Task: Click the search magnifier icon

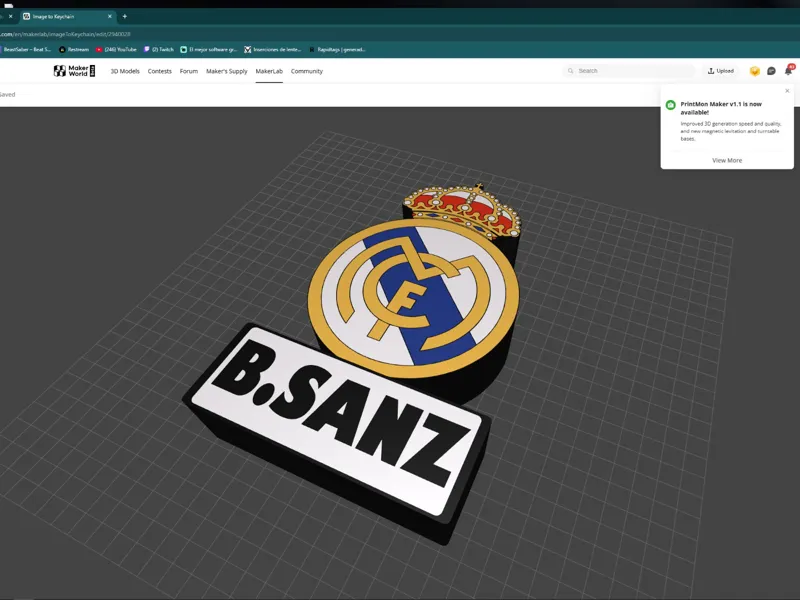Action: [570, 71]
